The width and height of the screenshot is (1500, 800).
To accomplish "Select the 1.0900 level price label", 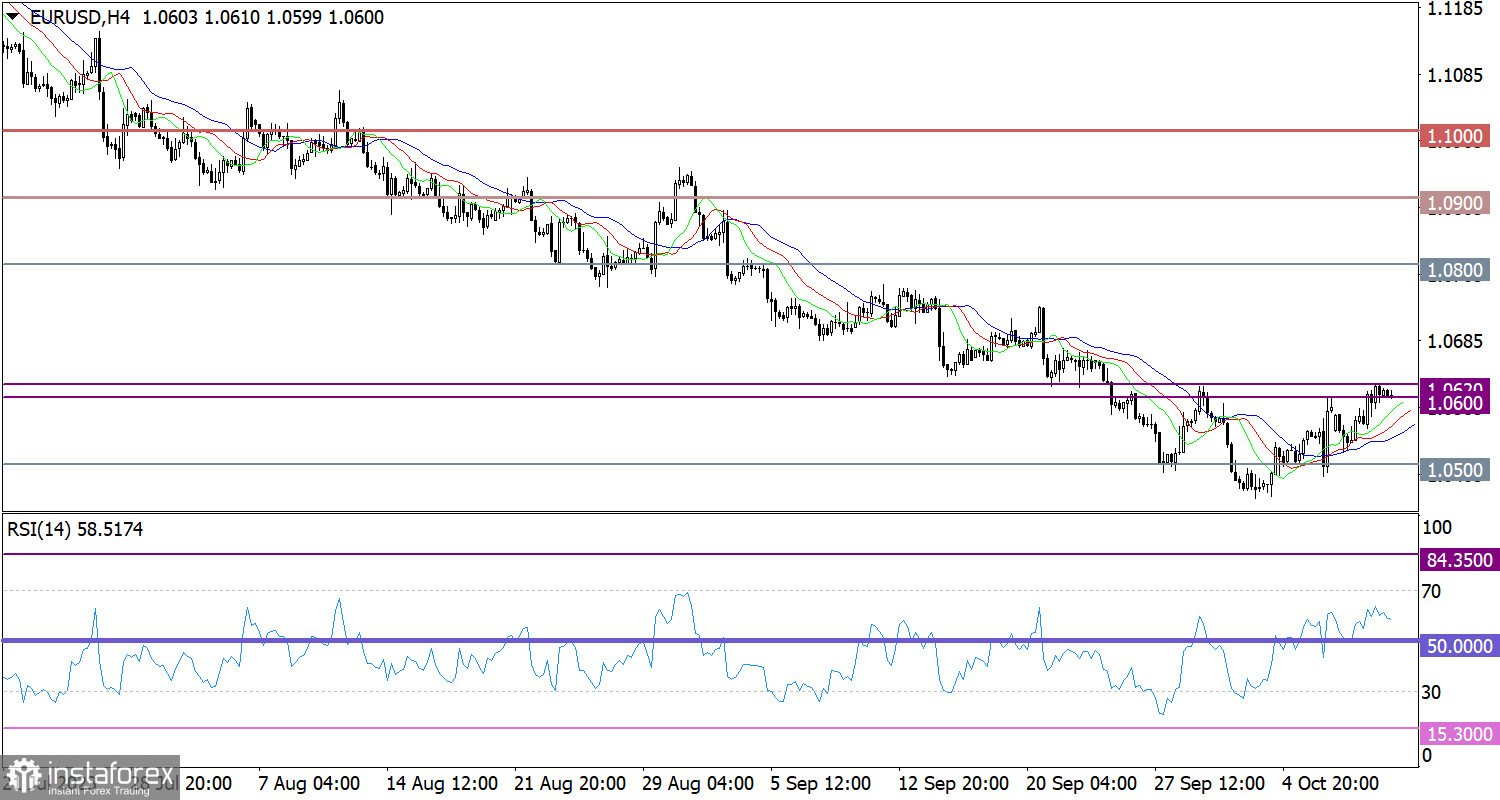I will point(1457,204).
